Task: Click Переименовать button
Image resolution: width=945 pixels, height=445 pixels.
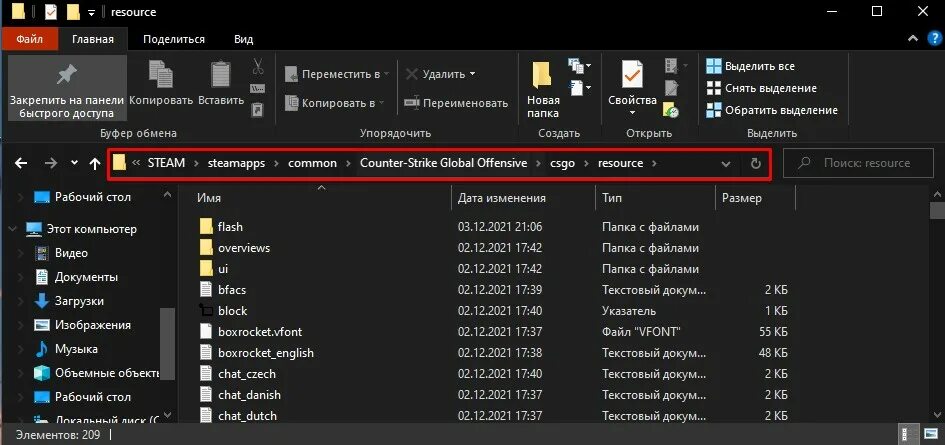Action: coord(456,103)
